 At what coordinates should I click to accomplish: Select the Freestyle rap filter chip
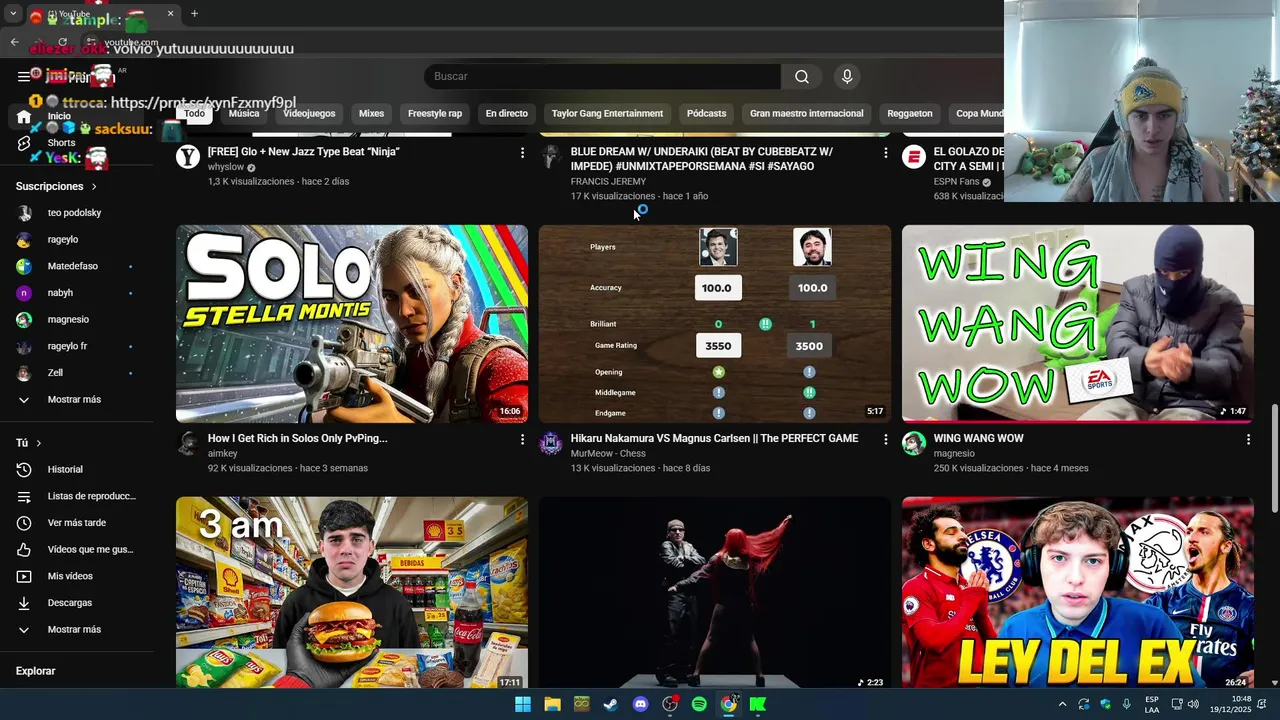[x=435, y=114]
